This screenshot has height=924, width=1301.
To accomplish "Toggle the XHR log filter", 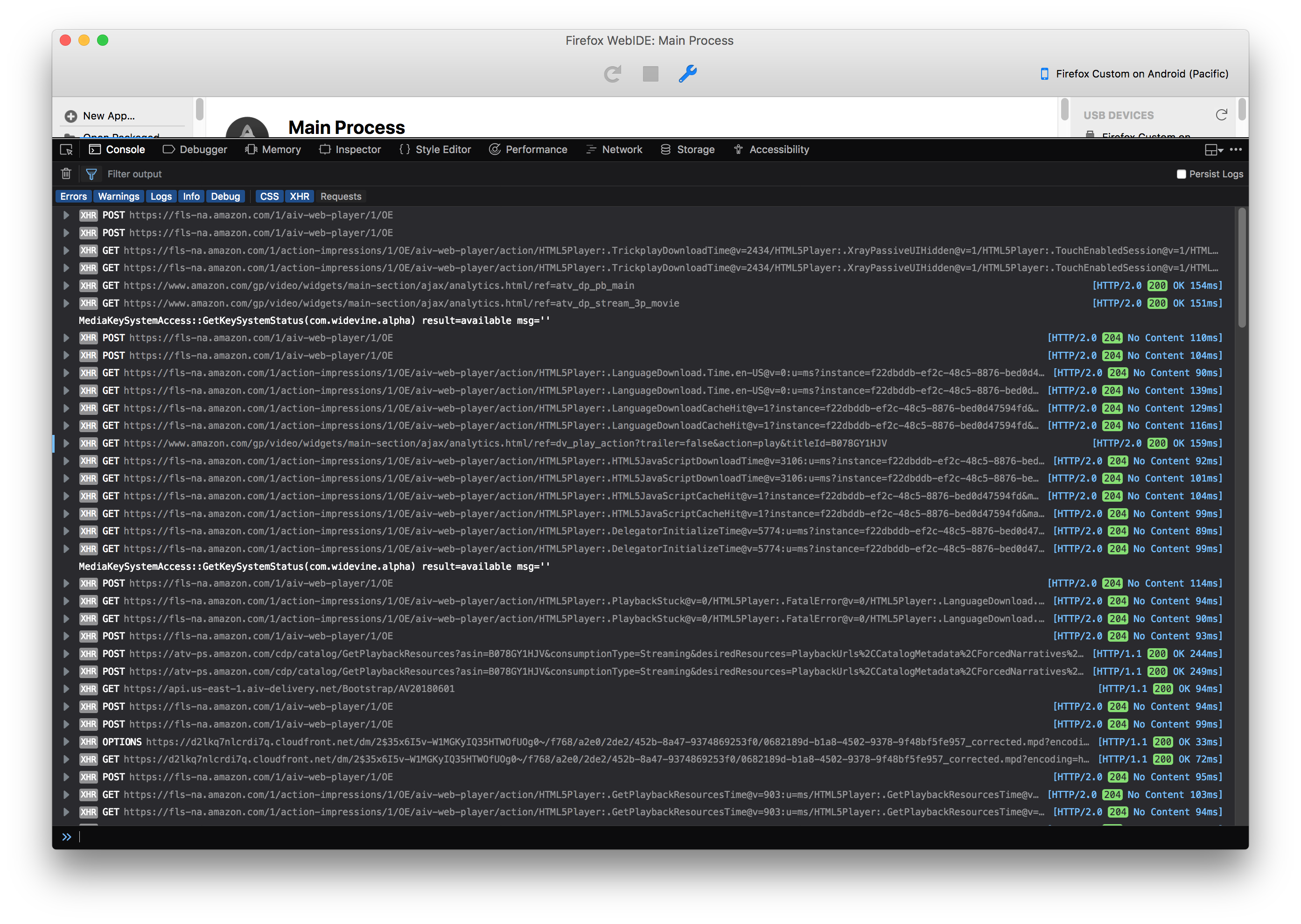I will tap(300, 196).
